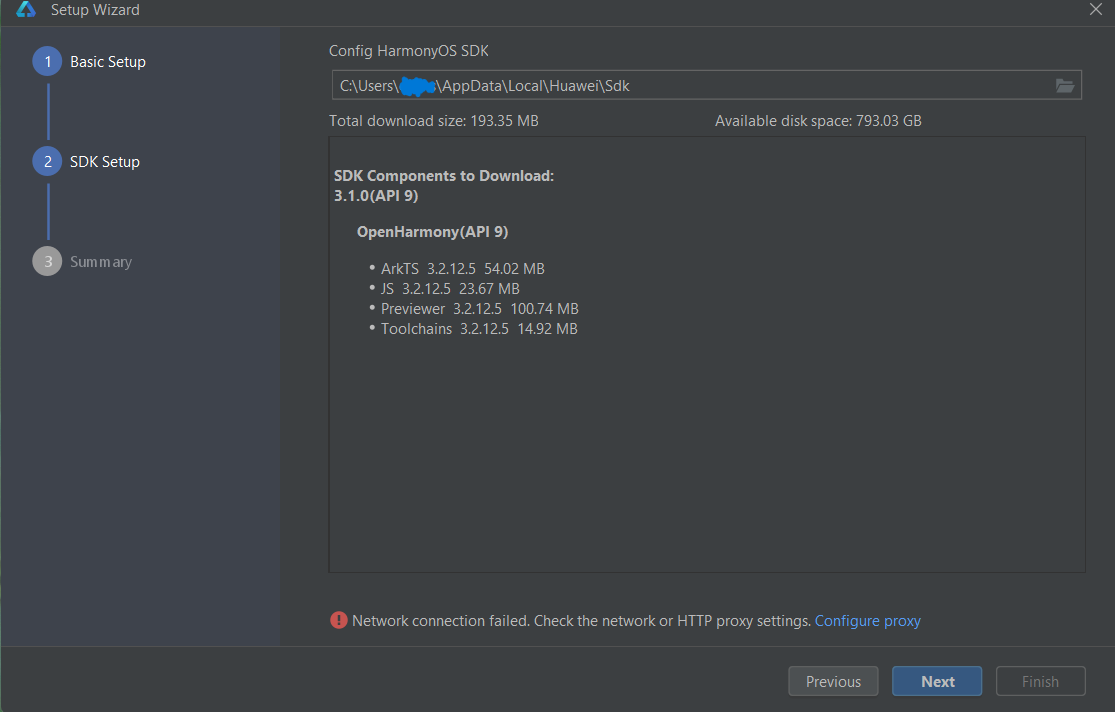Click the SDK Setup step label
The height and width of the screenshot is (712, 1115).
105,161
